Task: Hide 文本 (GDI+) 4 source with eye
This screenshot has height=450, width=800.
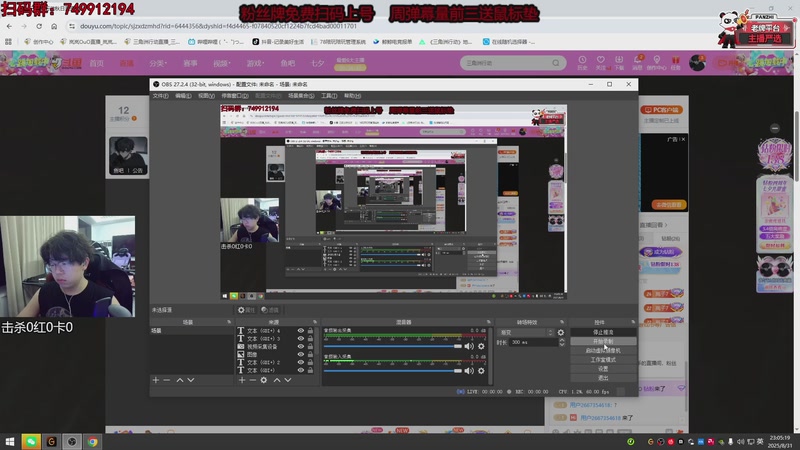Action: [301, 331]
